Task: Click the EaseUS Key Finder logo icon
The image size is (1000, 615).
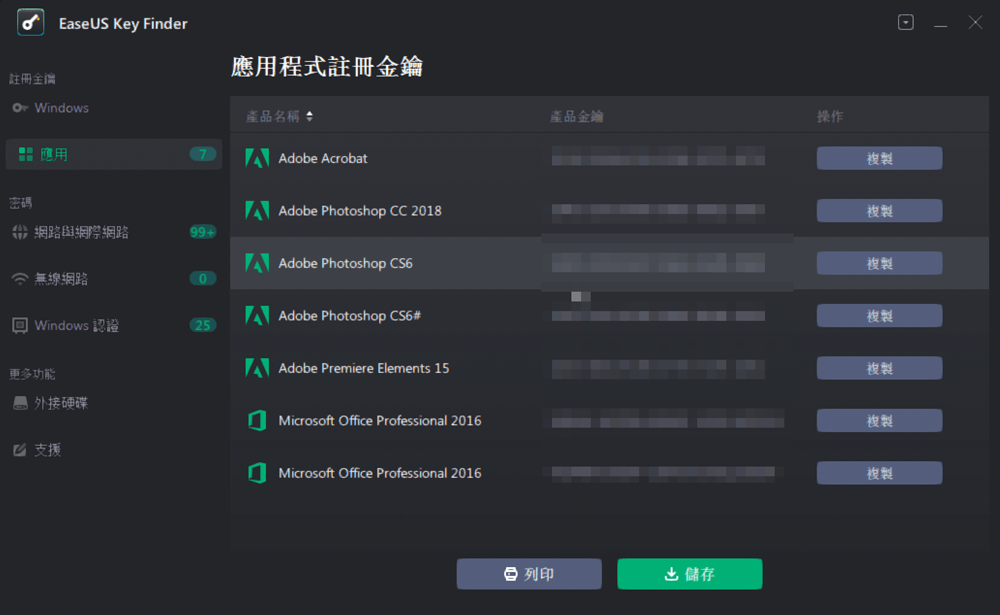Action: point(30,23)
